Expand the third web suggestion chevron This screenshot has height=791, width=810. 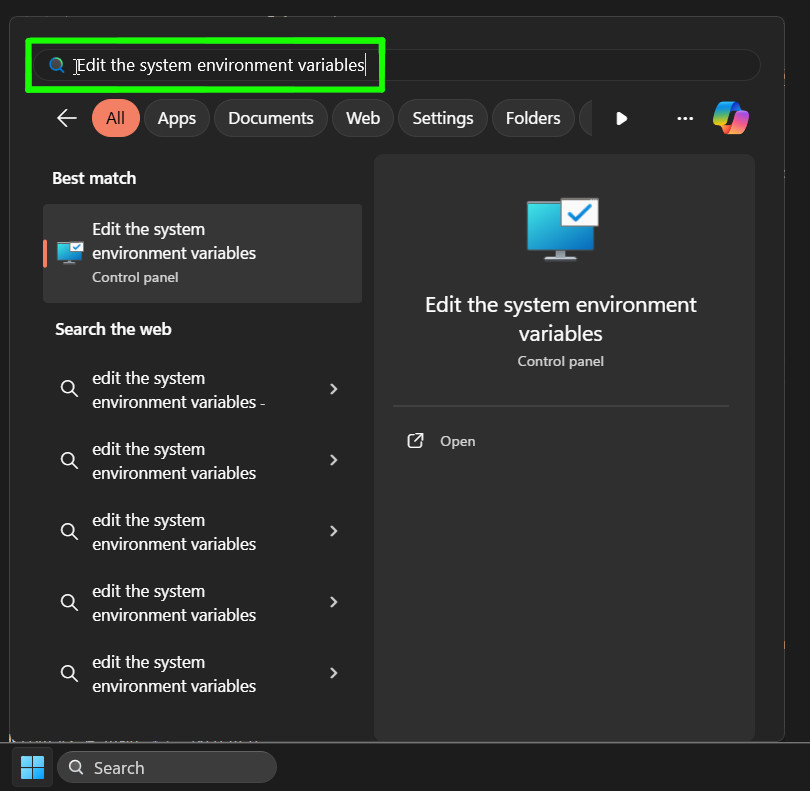(x=334, y=532)
